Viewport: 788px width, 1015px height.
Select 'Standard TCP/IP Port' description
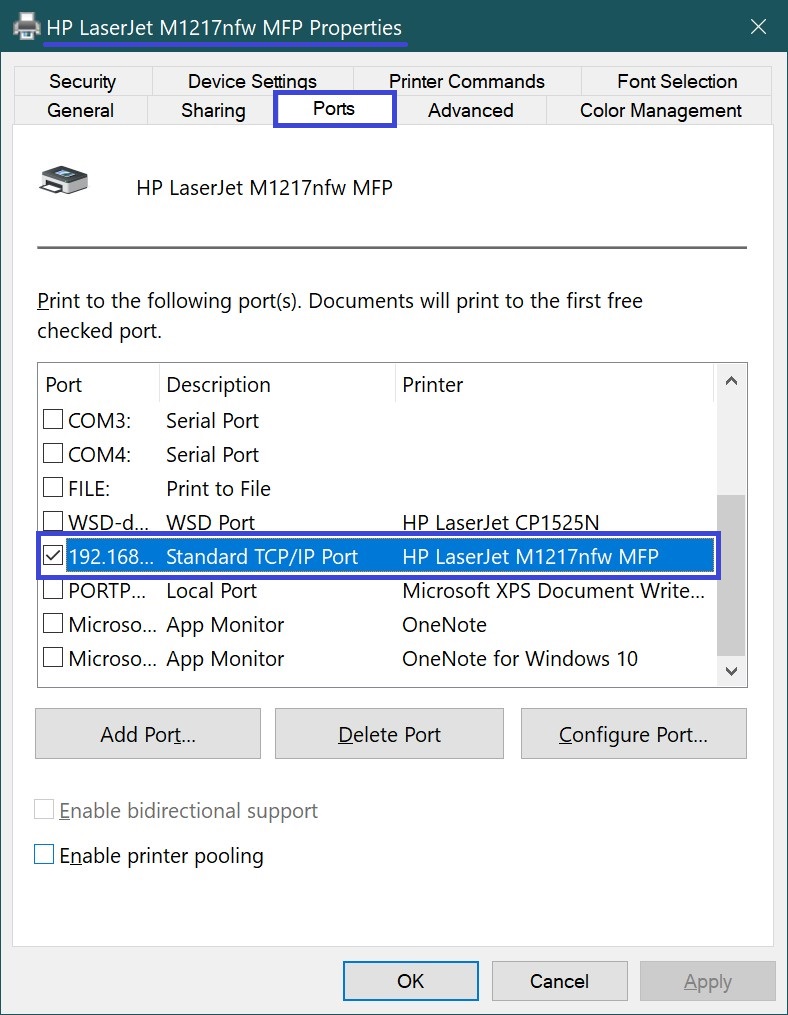(262, 557)
